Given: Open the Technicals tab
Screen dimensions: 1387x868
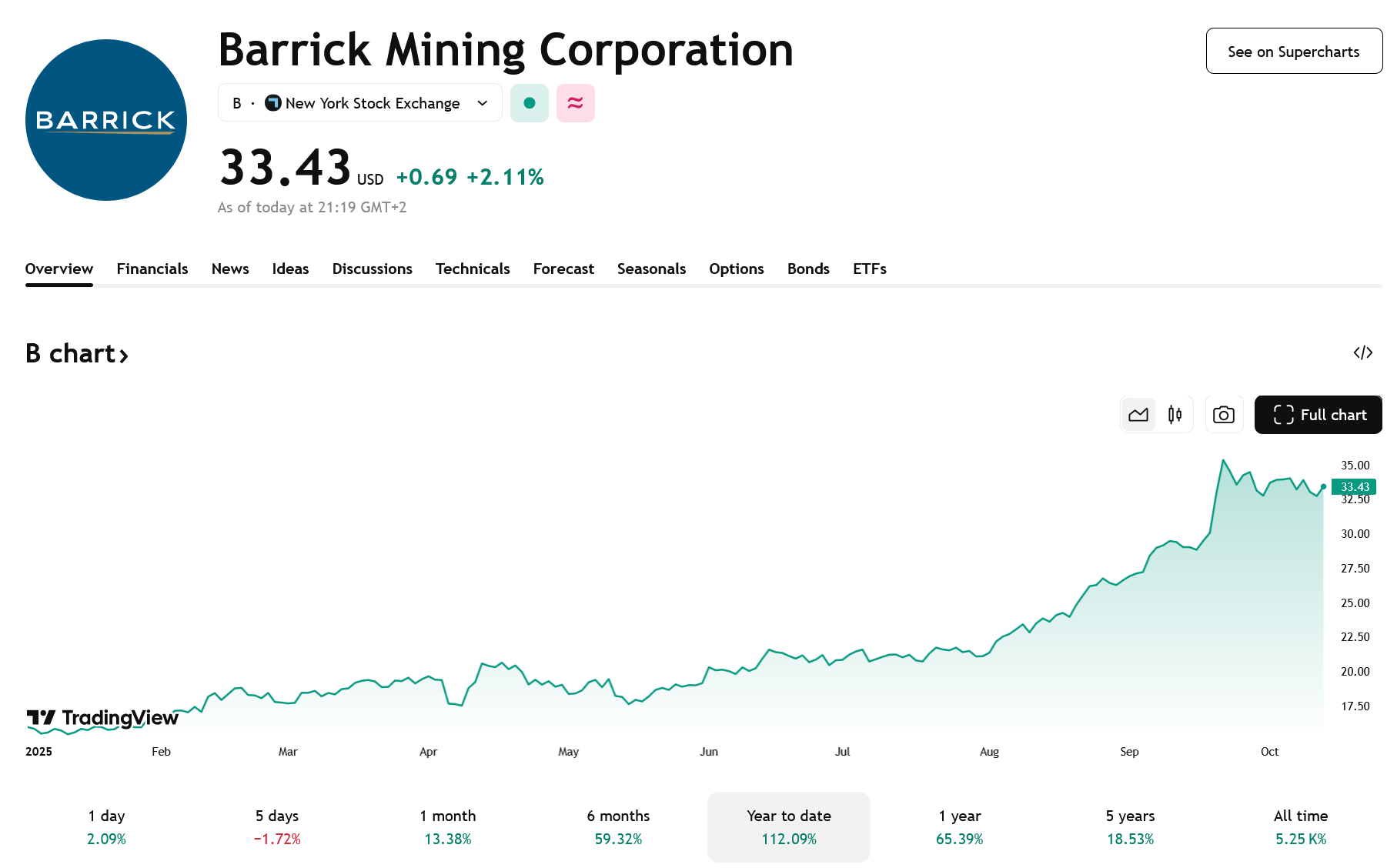Looking at the screenshot, I should pos(472,269).
